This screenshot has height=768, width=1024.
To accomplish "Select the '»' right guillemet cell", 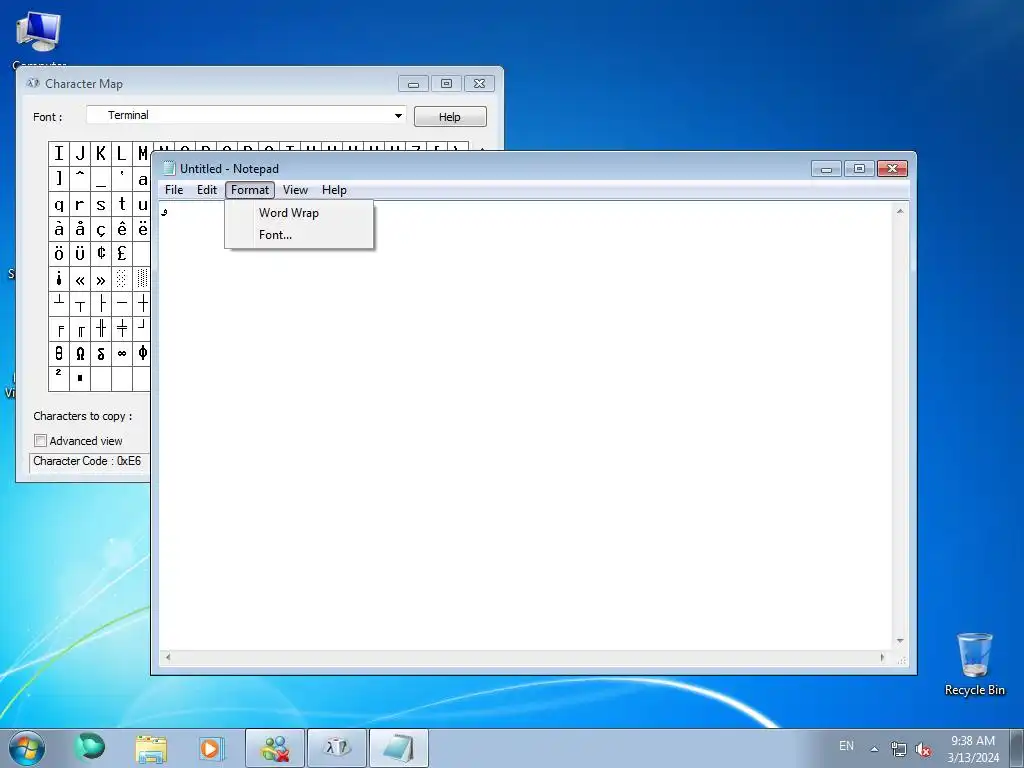I will [x=101, y=279].
